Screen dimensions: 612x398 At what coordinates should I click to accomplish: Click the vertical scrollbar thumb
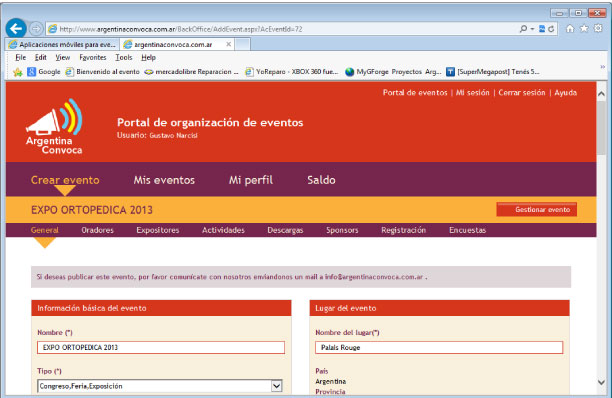601,127
